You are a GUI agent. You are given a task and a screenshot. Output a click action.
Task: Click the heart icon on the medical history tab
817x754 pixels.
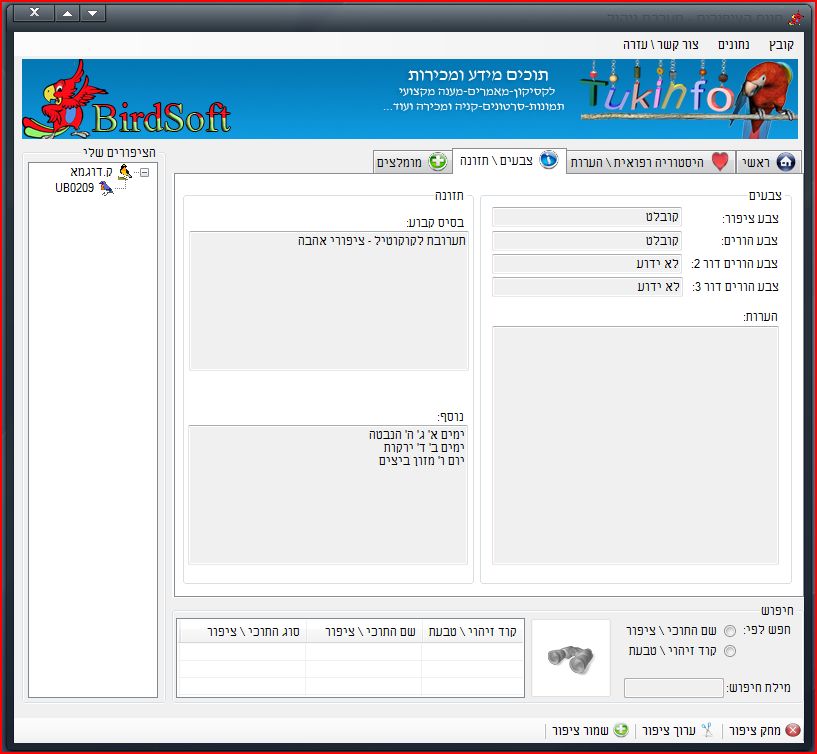pos(720,162)
